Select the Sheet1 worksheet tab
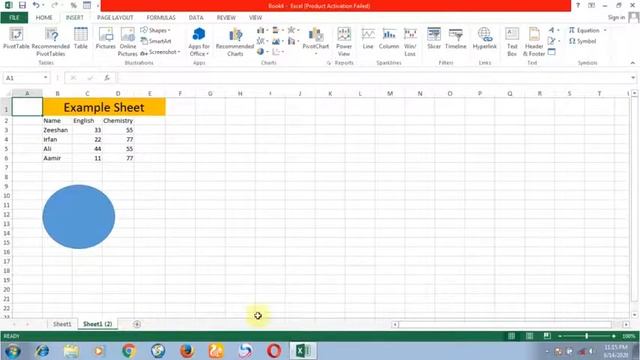The height and width of the screenshot is (360, 640). [x=62, y=324]
